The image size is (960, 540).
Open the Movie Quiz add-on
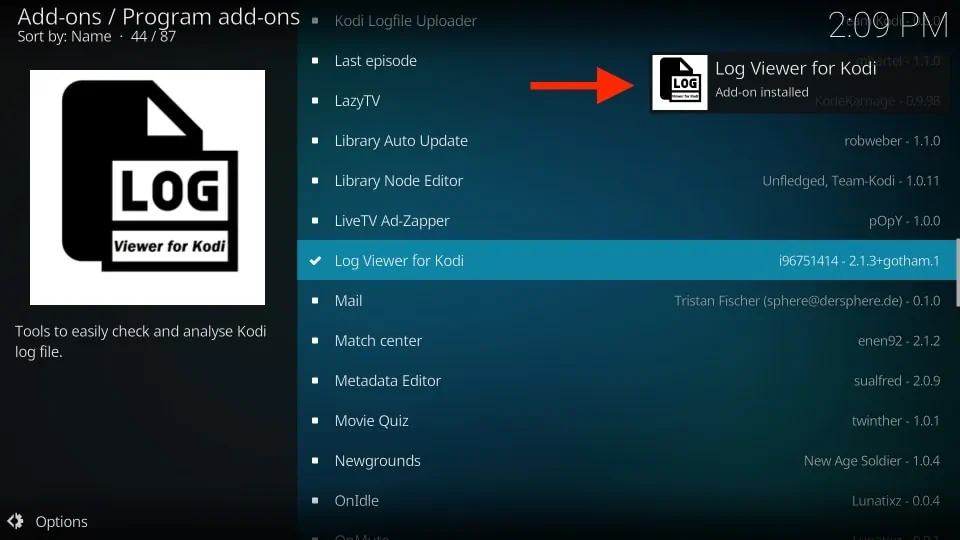pos(628,421)
